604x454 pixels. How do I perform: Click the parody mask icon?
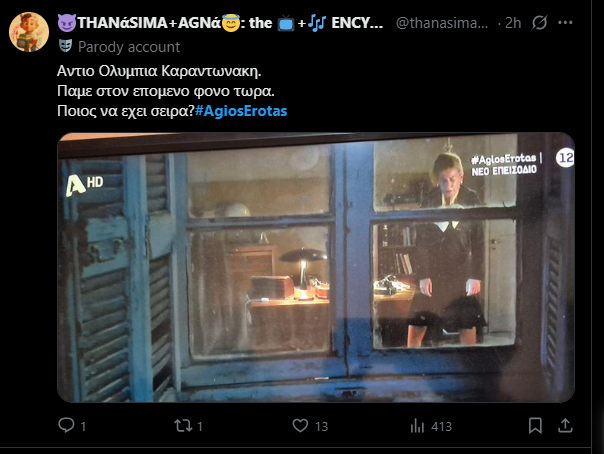(x=65, y=46)
